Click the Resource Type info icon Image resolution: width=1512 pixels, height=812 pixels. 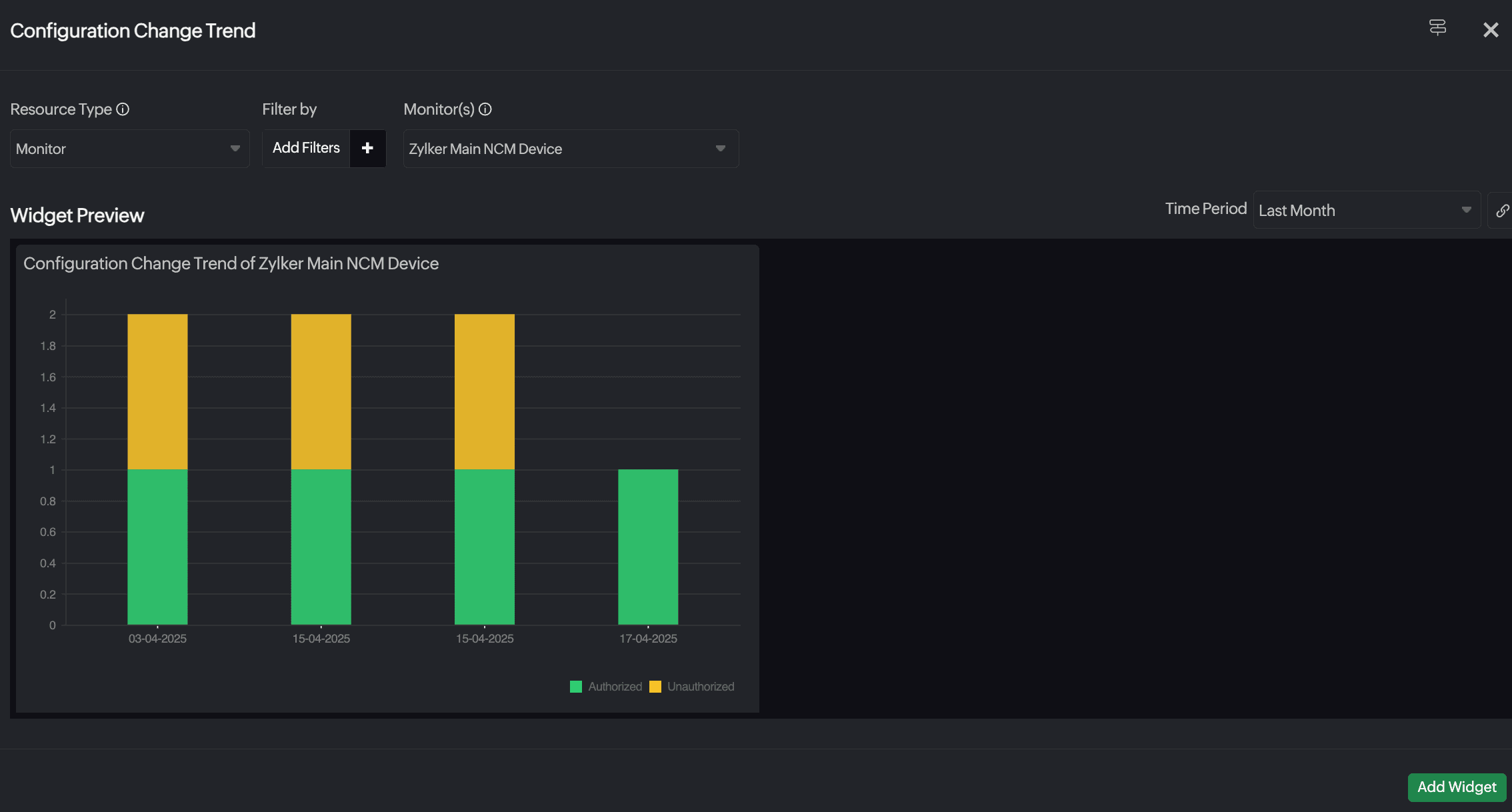coord(123,109)
